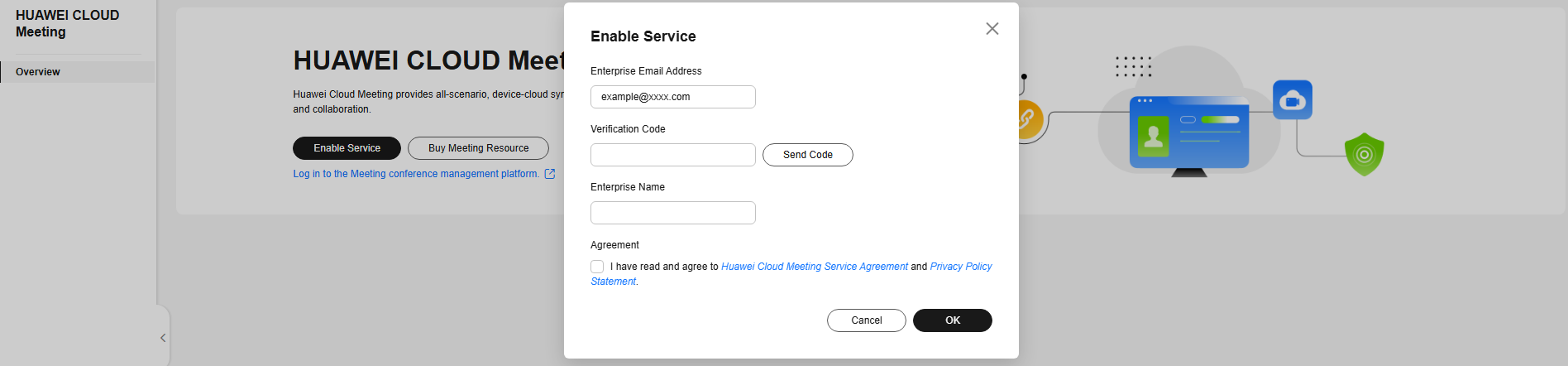Confirm with the OK button
Image resolution: width=1568 pixels, height=366 pixels.
pyautogui.click(x=953, y=320)
